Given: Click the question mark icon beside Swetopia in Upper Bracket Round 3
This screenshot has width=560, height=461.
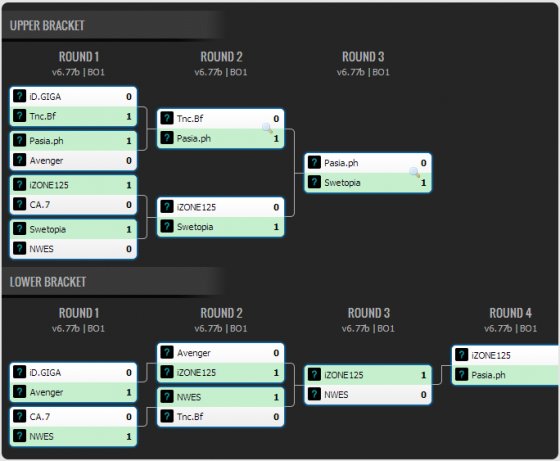Looking at the screenshot, I should tap(314, 182).
